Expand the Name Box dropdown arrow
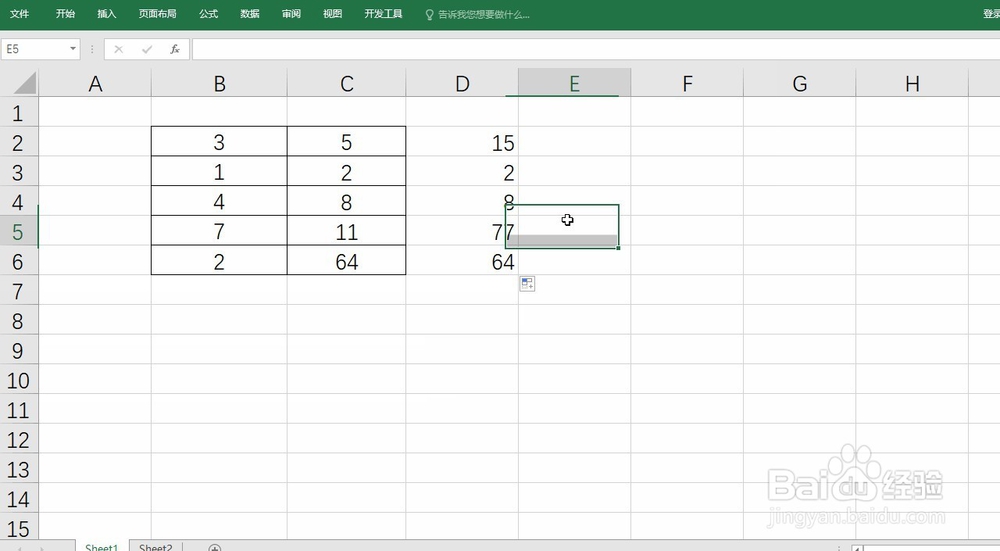The width and height of the screenshot is (1000, 551). click(x=73, y=49)
